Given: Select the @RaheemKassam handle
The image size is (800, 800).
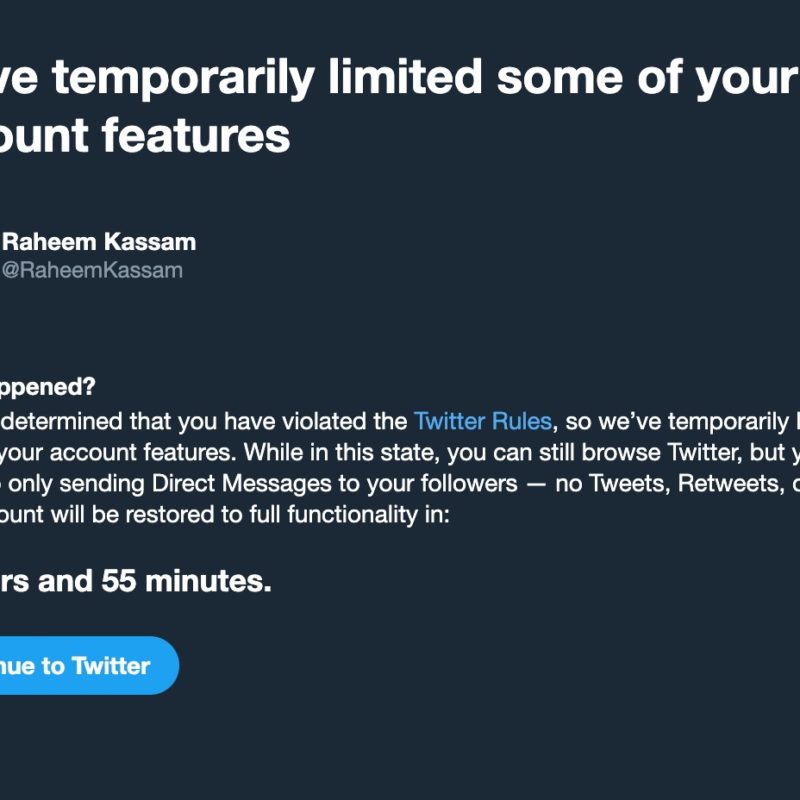Looking at the screenshot, I should click(92, 270).
